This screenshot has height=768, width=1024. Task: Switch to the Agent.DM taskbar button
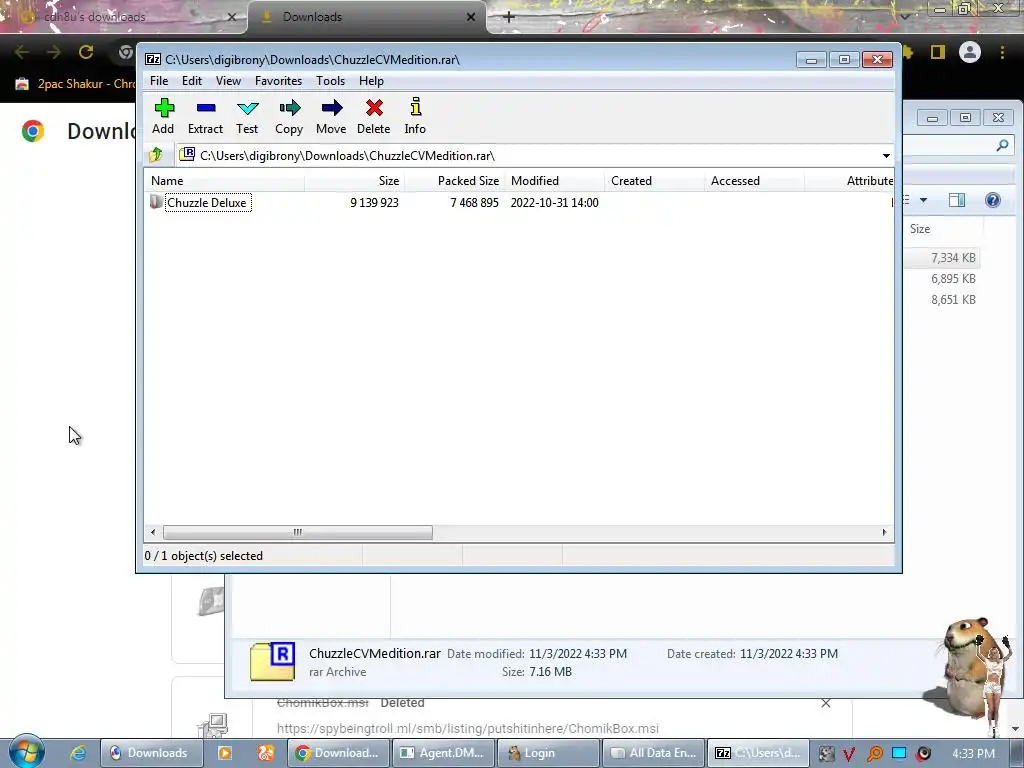(443, 753)
